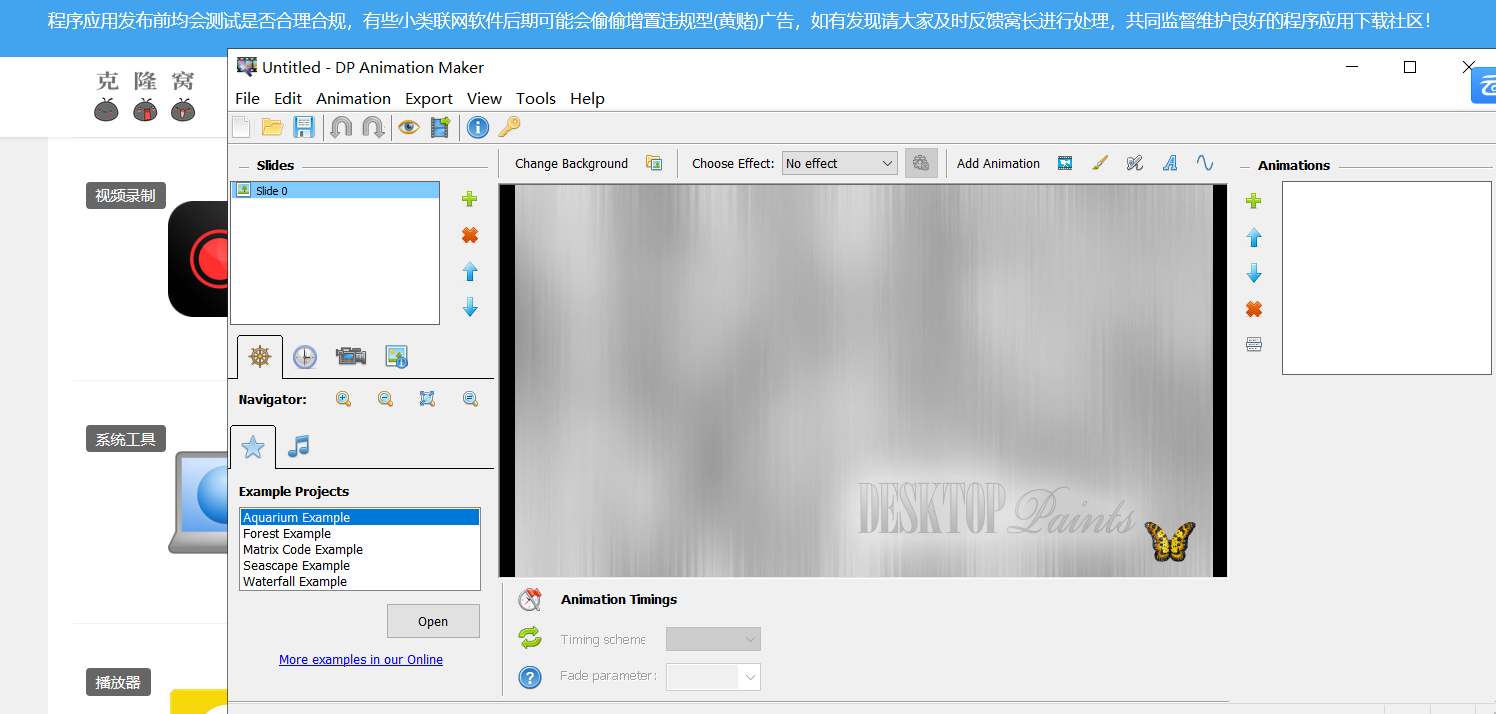Image resolution: width=1496 pixels, height=714 pixels.
Task: Click the animation tool icon next to the brush
Action: tap(1134, 163)
